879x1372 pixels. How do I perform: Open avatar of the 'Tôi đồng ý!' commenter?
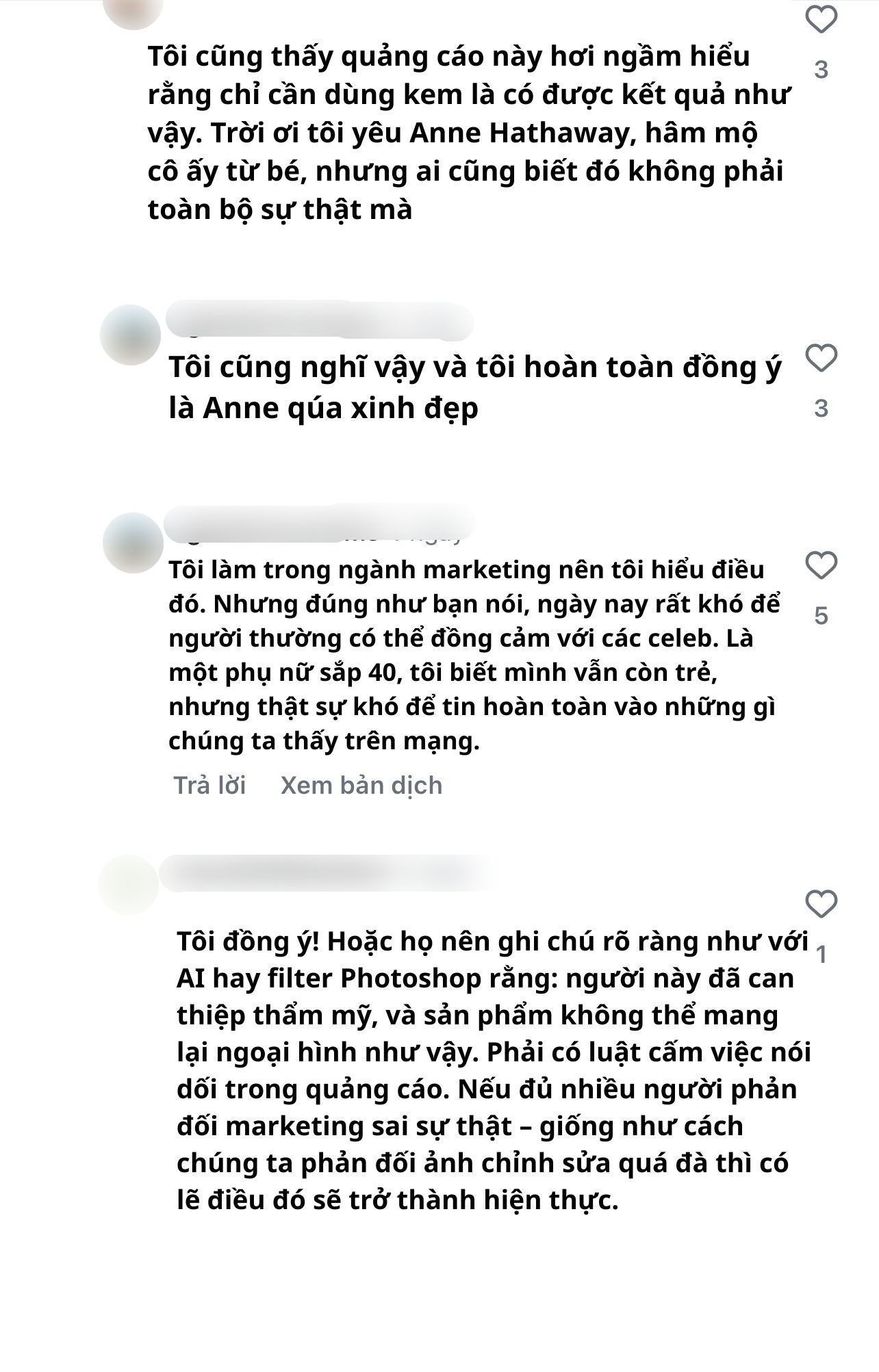pos(129,885)
